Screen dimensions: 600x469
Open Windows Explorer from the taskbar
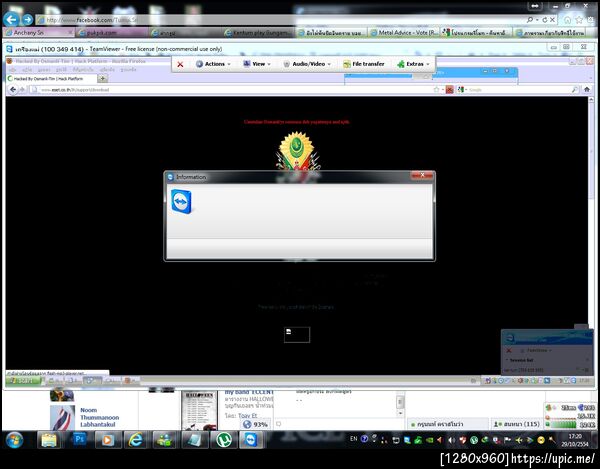(49, 440)
